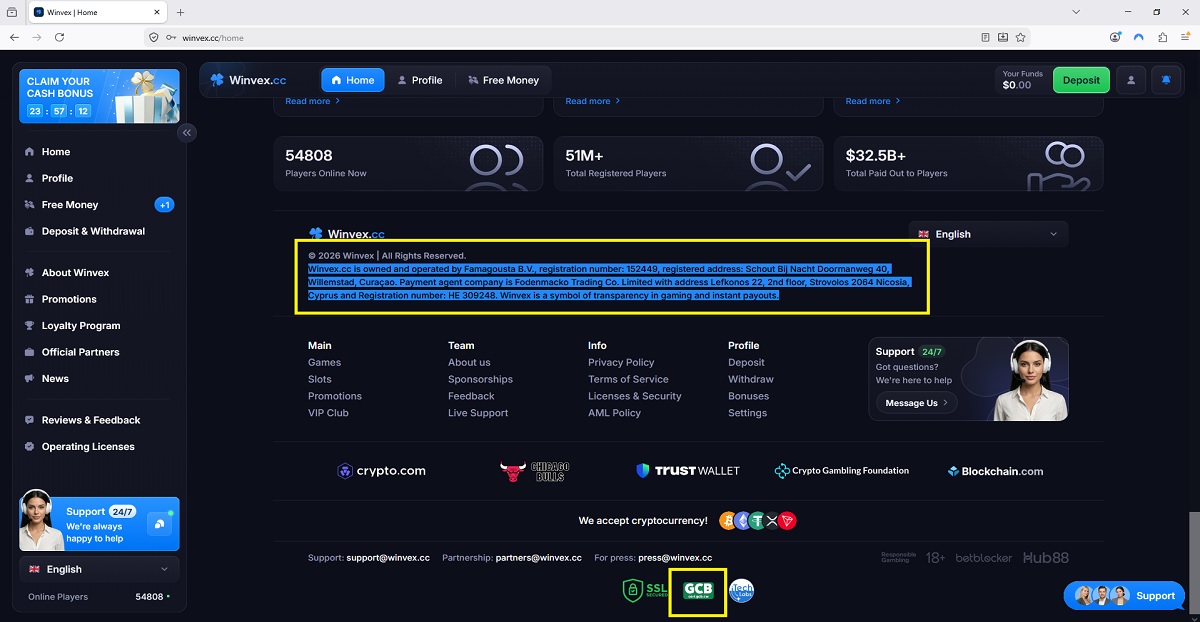Open Live Support link in footer
Screen dimensions: 1200x622
pyautogui.click(x=478, y=413)
